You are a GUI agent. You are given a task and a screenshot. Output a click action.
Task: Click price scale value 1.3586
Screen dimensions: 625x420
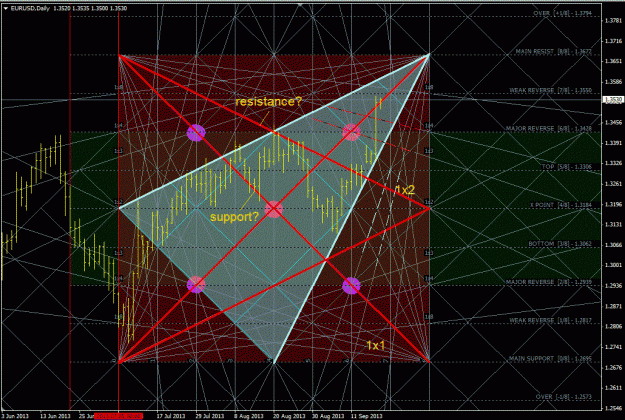613,82
